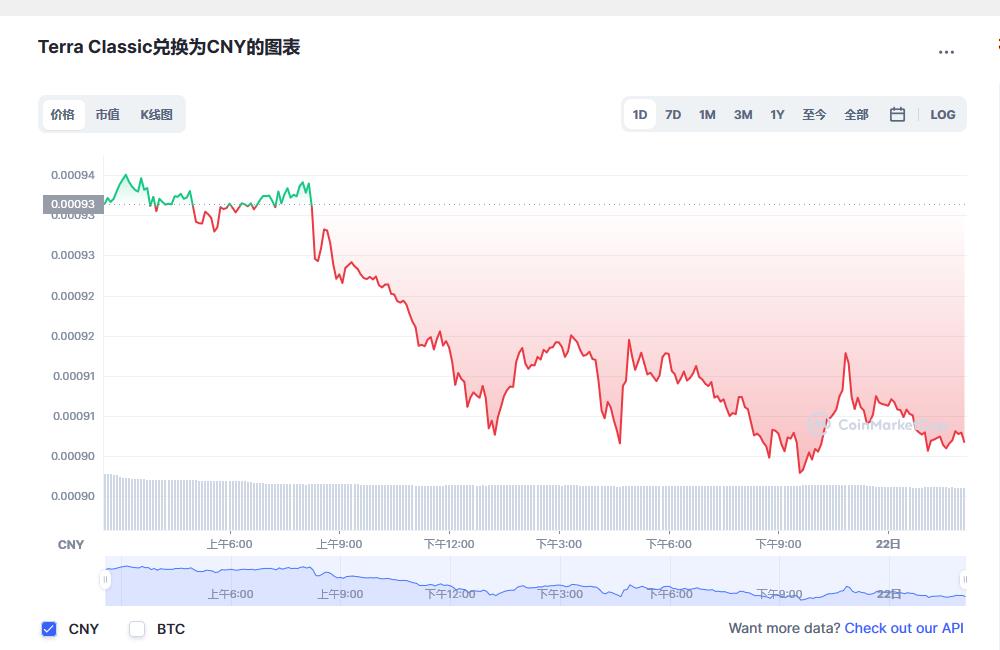Select the 至今 year-to-date range

814,115
